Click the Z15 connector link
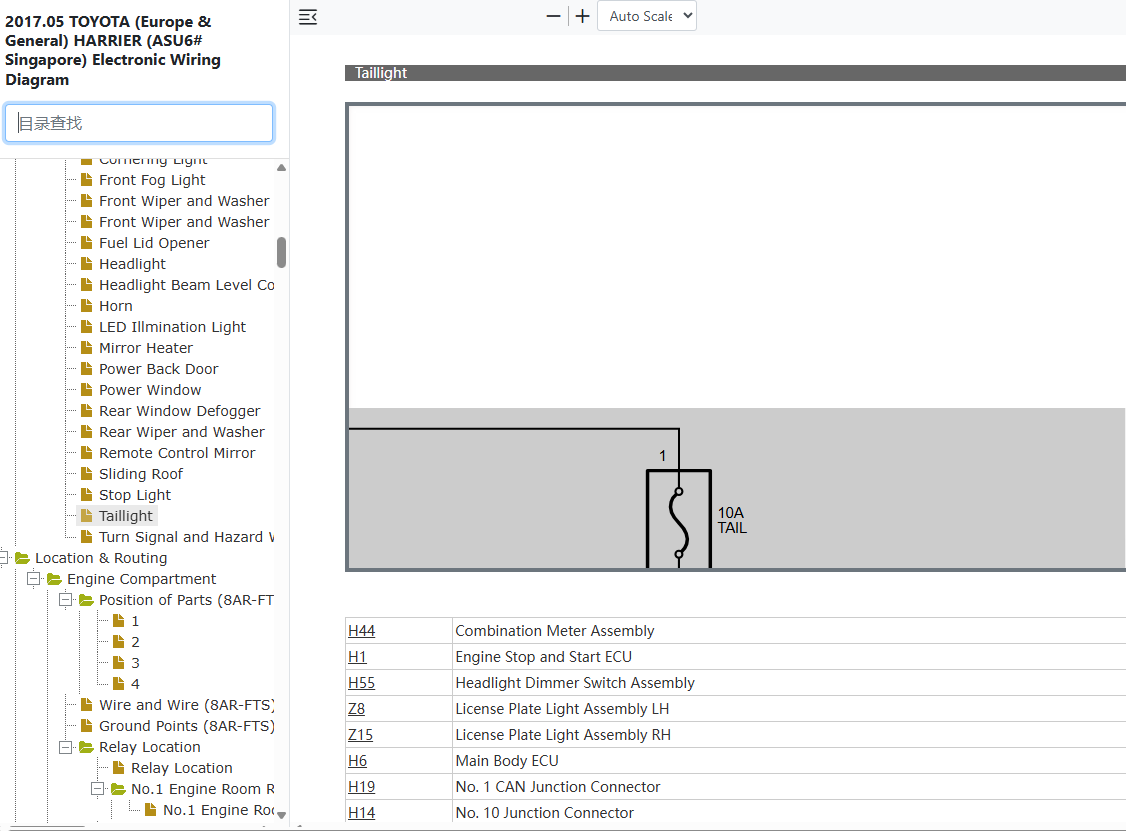 pos(360,735)
